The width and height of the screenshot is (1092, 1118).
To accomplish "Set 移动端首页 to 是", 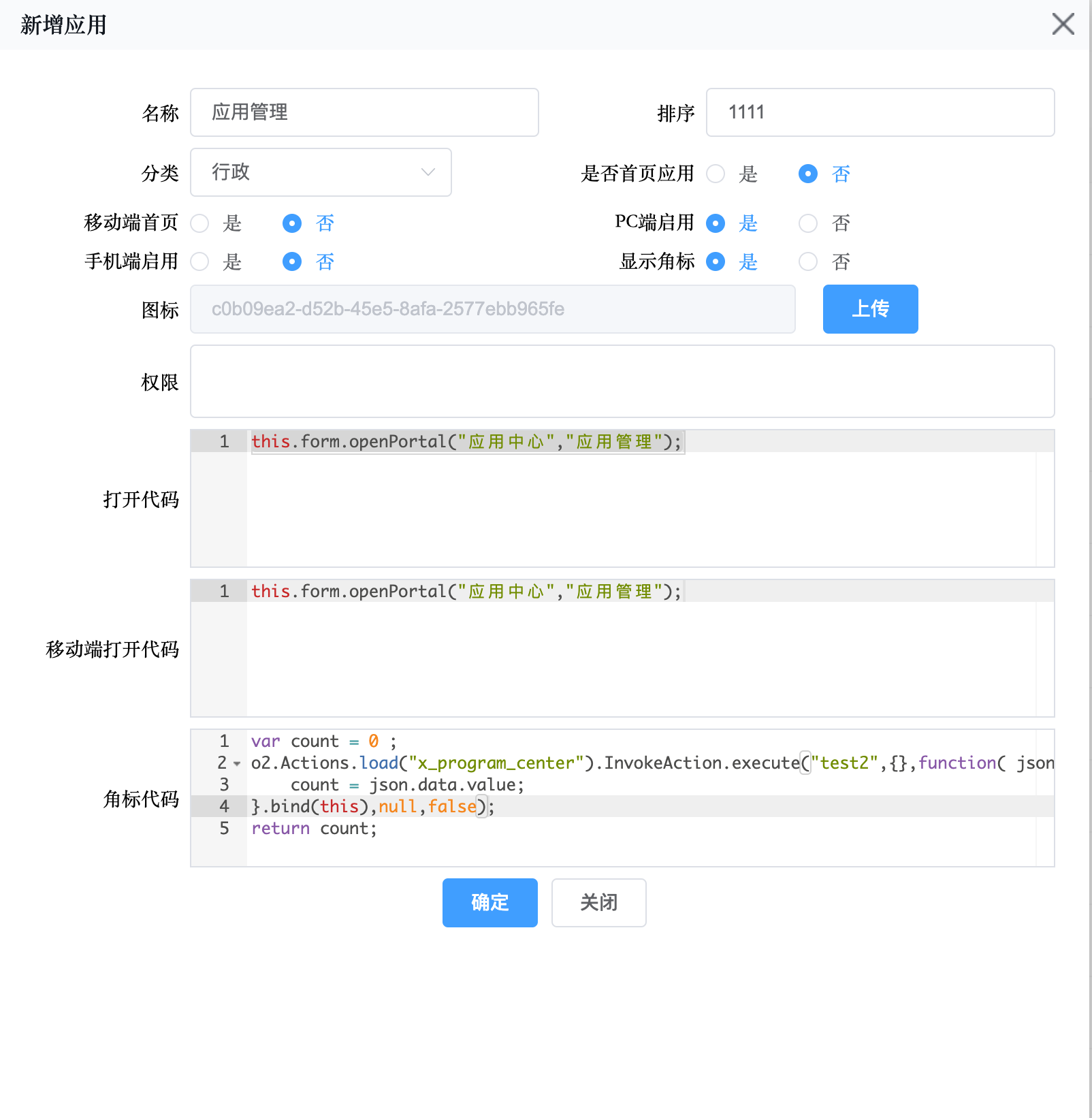I will click(x=199, y=223).
